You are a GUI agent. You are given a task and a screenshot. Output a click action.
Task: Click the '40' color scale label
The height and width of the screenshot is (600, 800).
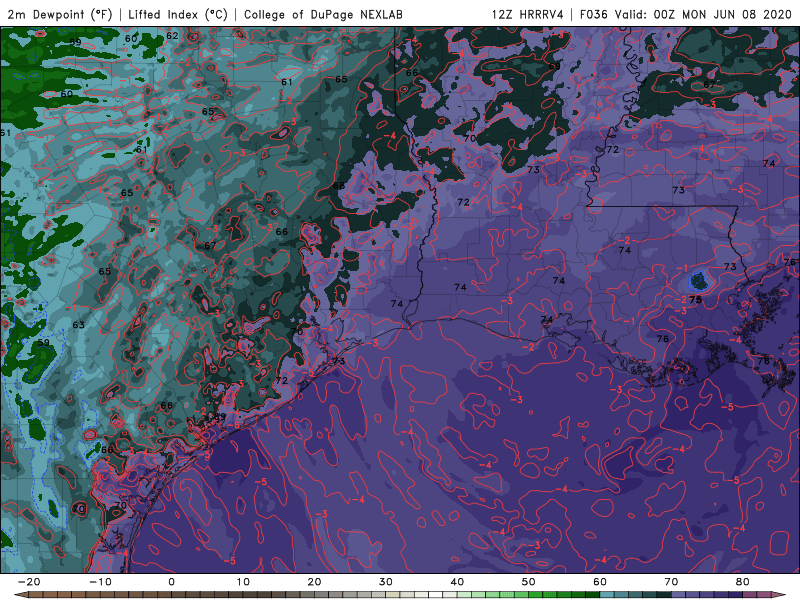click(457, 582)
